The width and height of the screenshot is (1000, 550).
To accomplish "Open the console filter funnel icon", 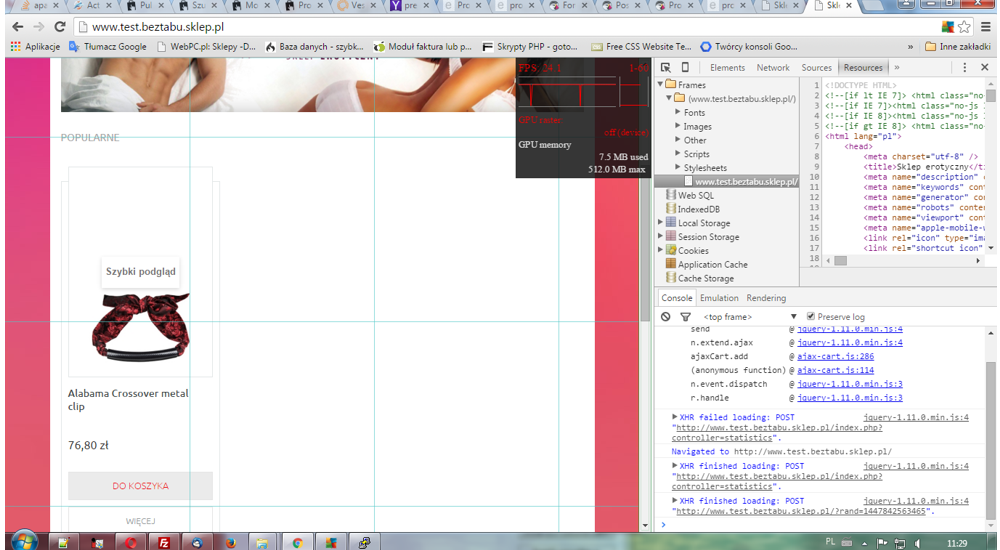I will click(686, 316).
